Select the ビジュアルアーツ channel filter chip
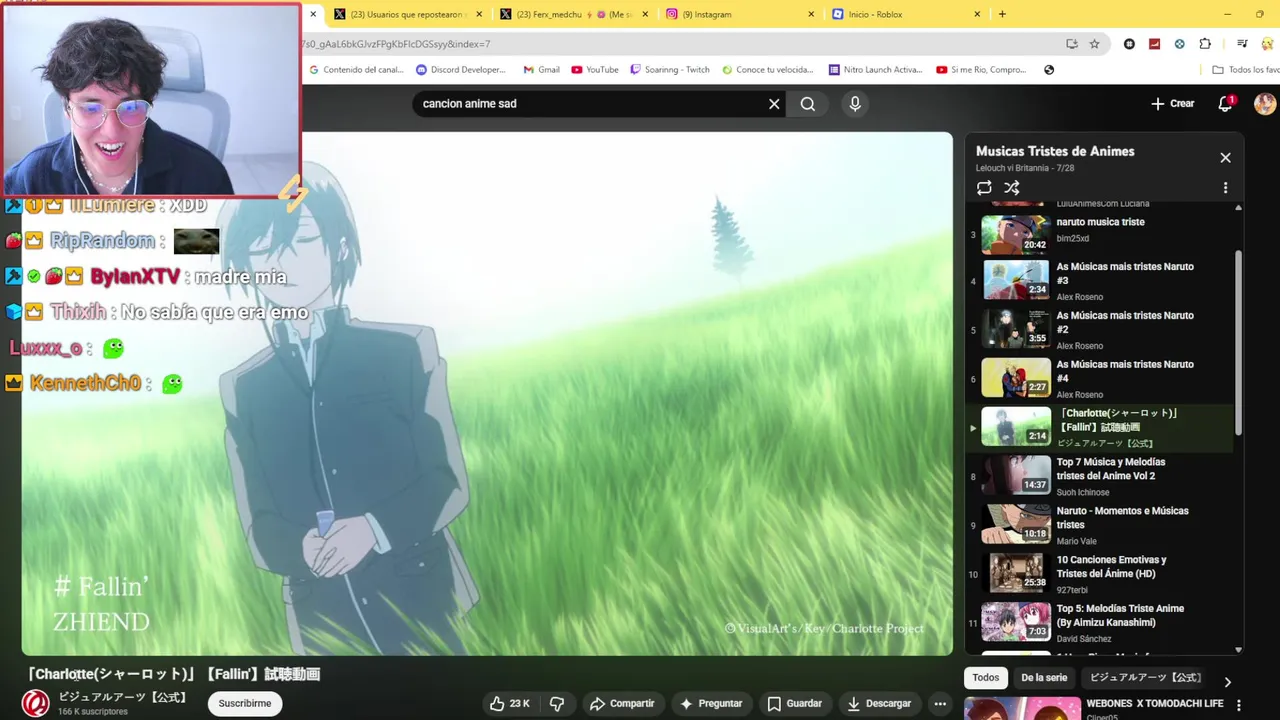The width and height of the screenshot is (1280, 720). pyautogui.click(x=1145, y=678)
